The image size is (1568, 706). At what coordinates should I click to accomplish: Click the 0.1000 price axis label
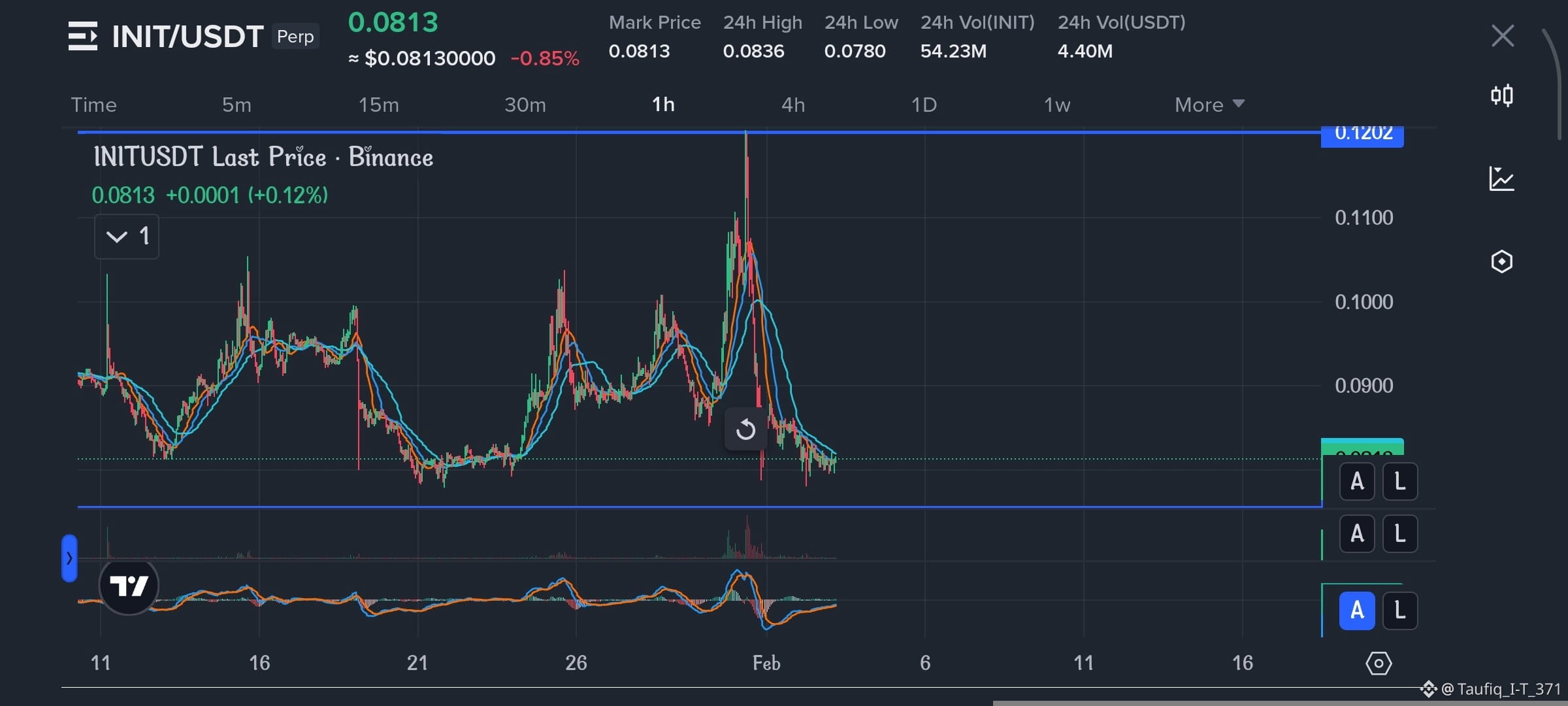click(1364, 302)
